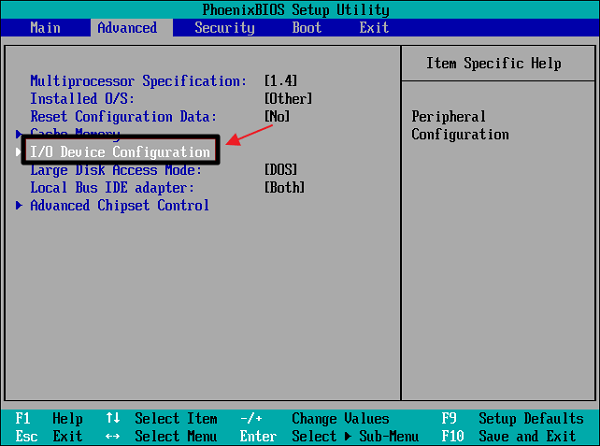Image resolution: width=600 pixels, height=446 pixels.
Task: Expand the Advanced Chipset Control submenu
Action: 119,205
